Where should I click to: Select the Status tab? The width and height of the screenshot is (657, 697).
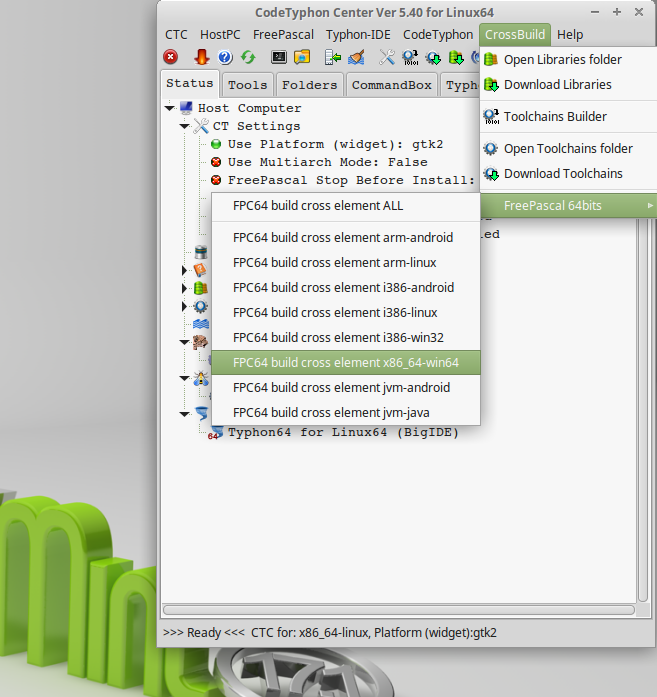pos(189,83)
